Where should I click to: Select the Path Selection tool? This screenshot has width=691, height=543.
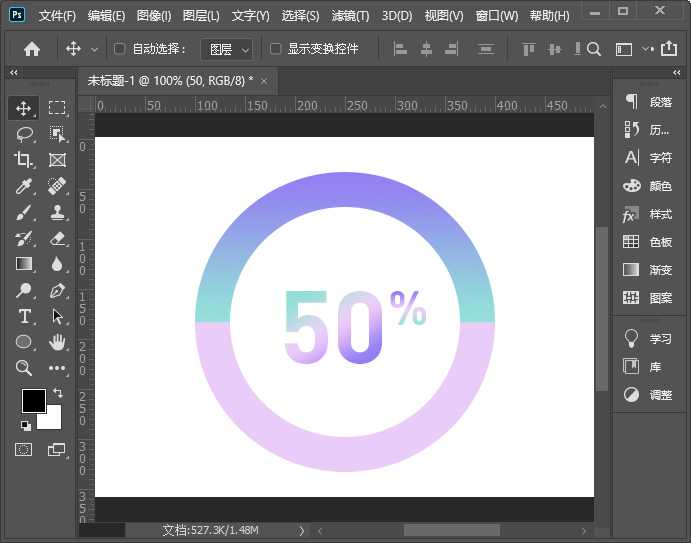click(x=57, y=316)
